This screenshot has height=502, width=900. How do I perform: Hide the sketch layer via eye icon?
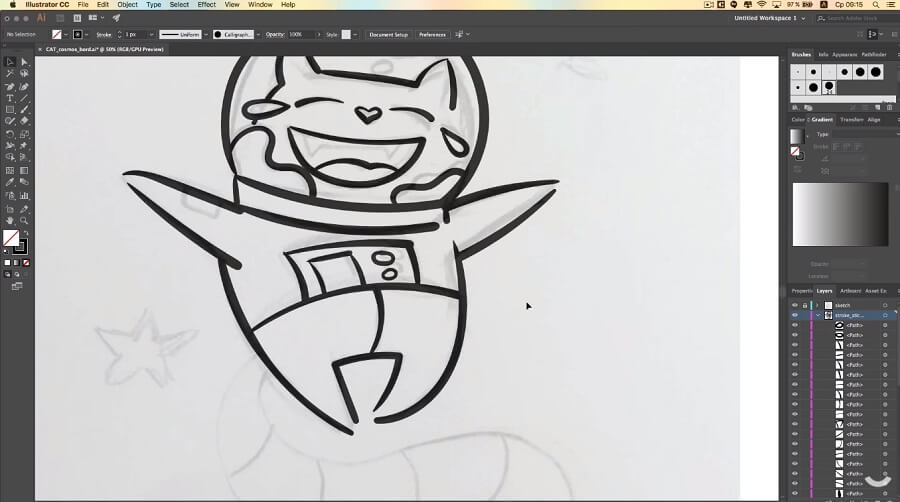pyautogui.click(x=795, y=305)
